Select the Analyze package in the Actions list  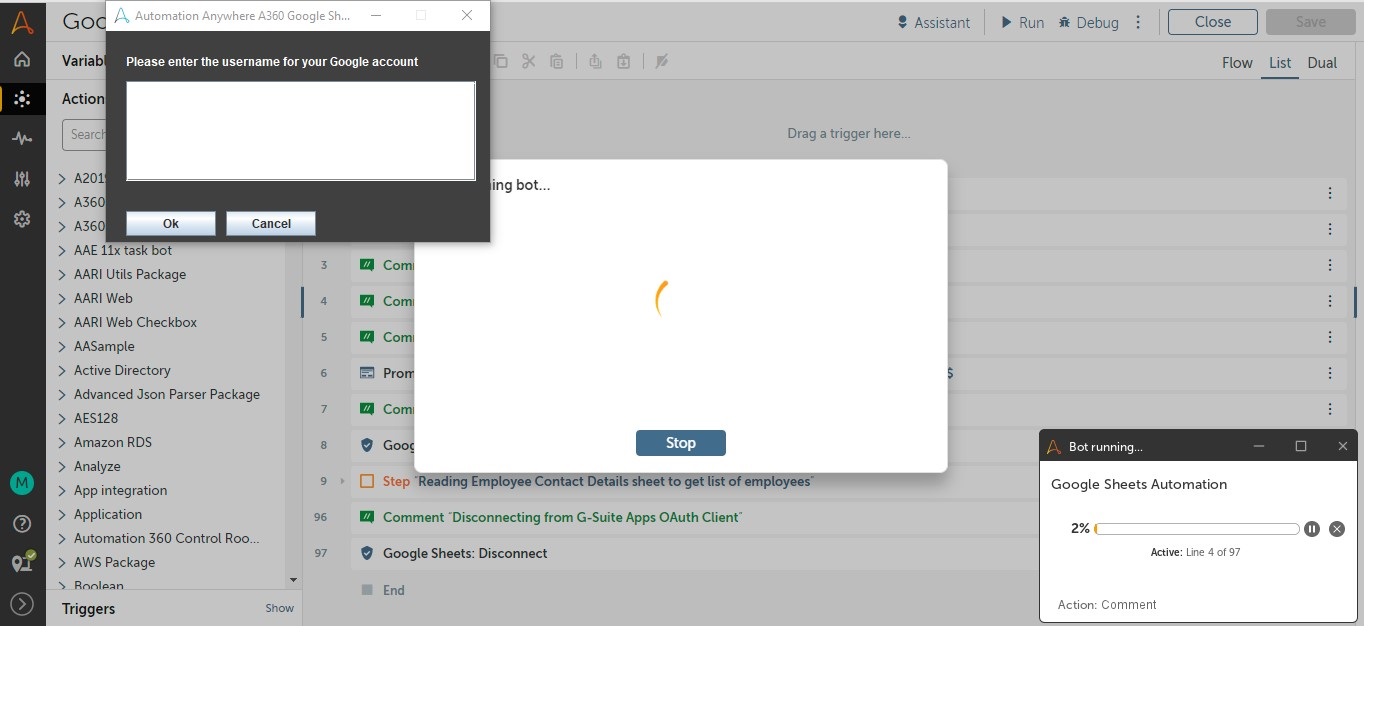click(97, 466)
